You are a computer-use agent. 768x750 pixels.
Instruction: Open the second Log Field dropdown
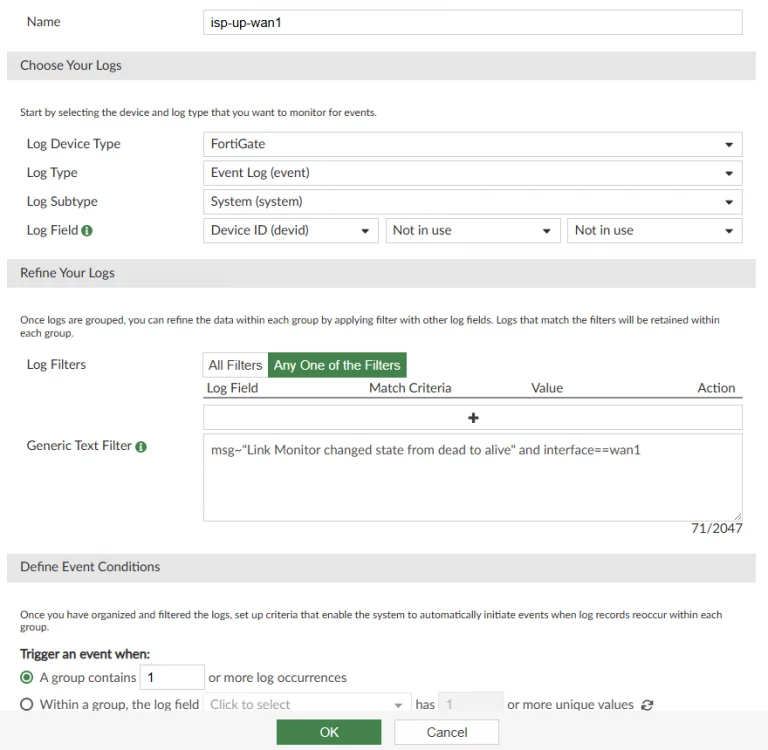tap(473, 231)
